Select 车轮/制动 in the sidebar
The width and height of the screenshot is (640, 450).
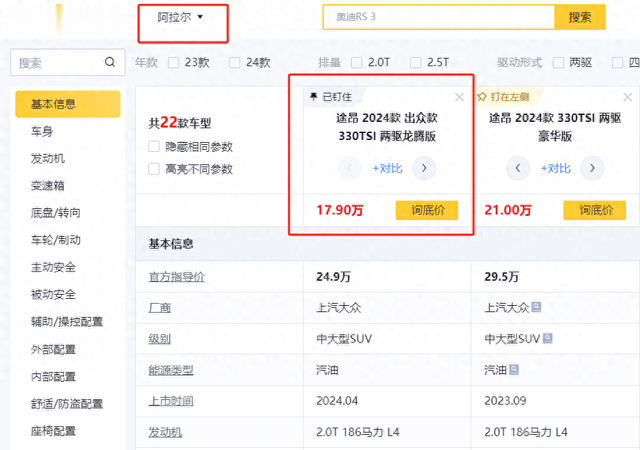(56, 240)
